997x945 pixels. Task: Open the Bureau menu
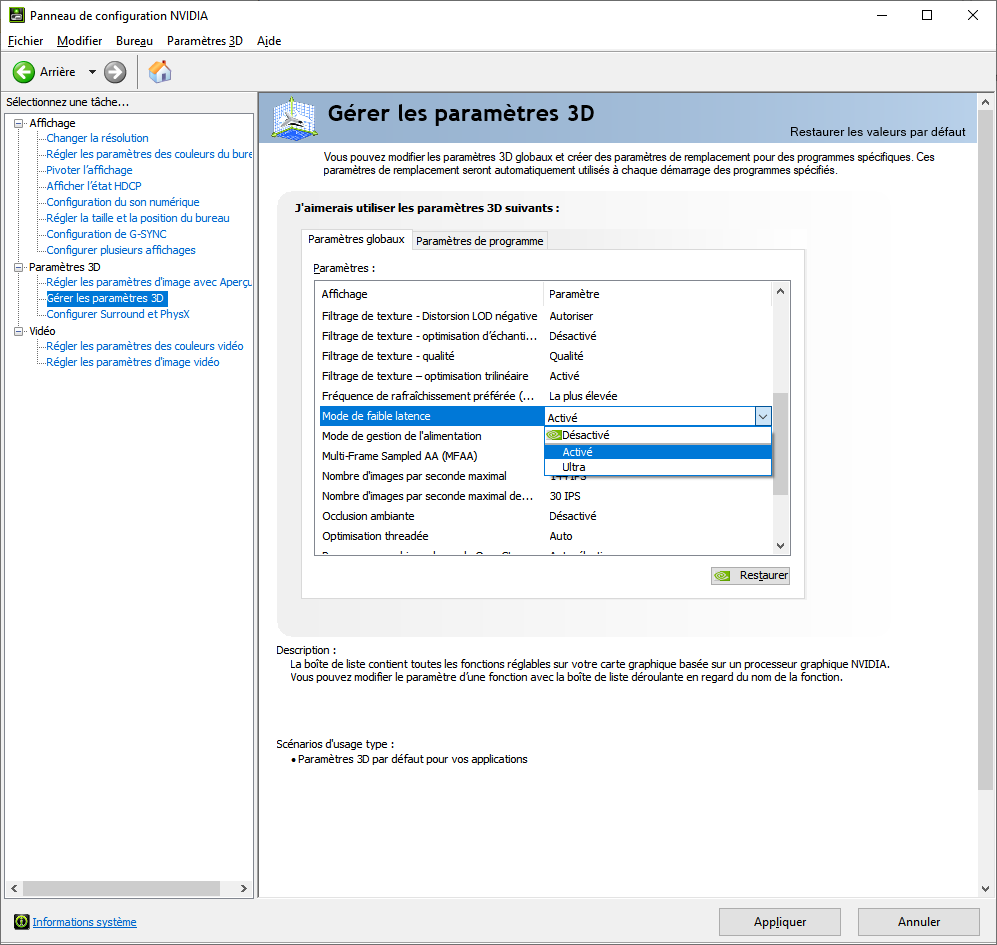tap(134, 41)
